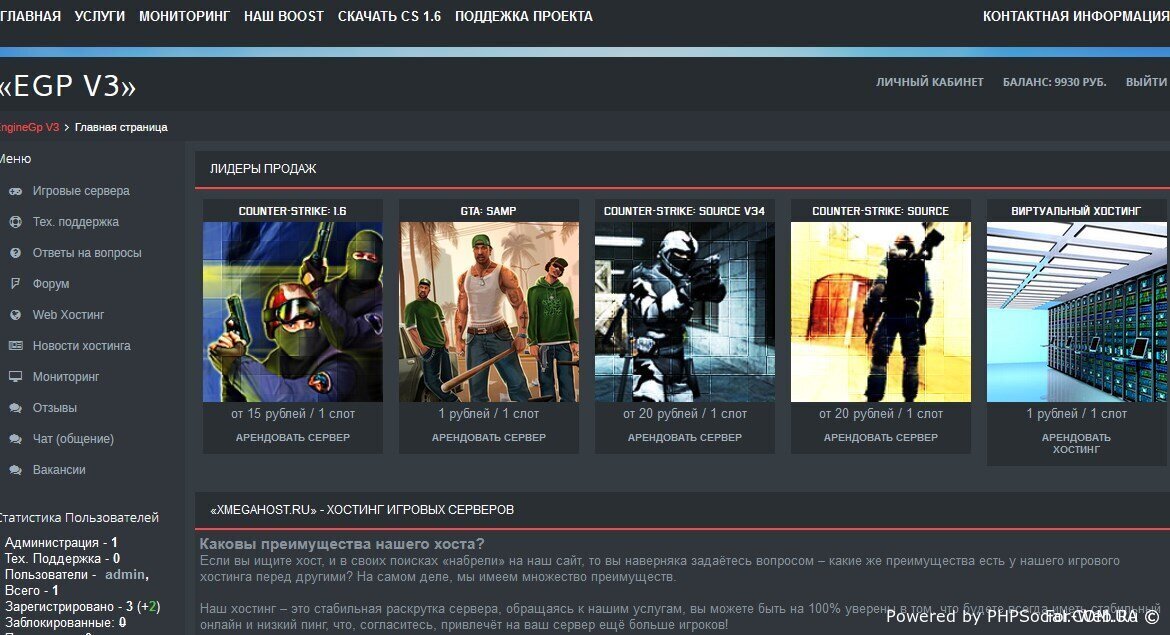The image size is (1170, 635).
Task: Click the GTA: SAMP cover image
Action: coord(489,312)
